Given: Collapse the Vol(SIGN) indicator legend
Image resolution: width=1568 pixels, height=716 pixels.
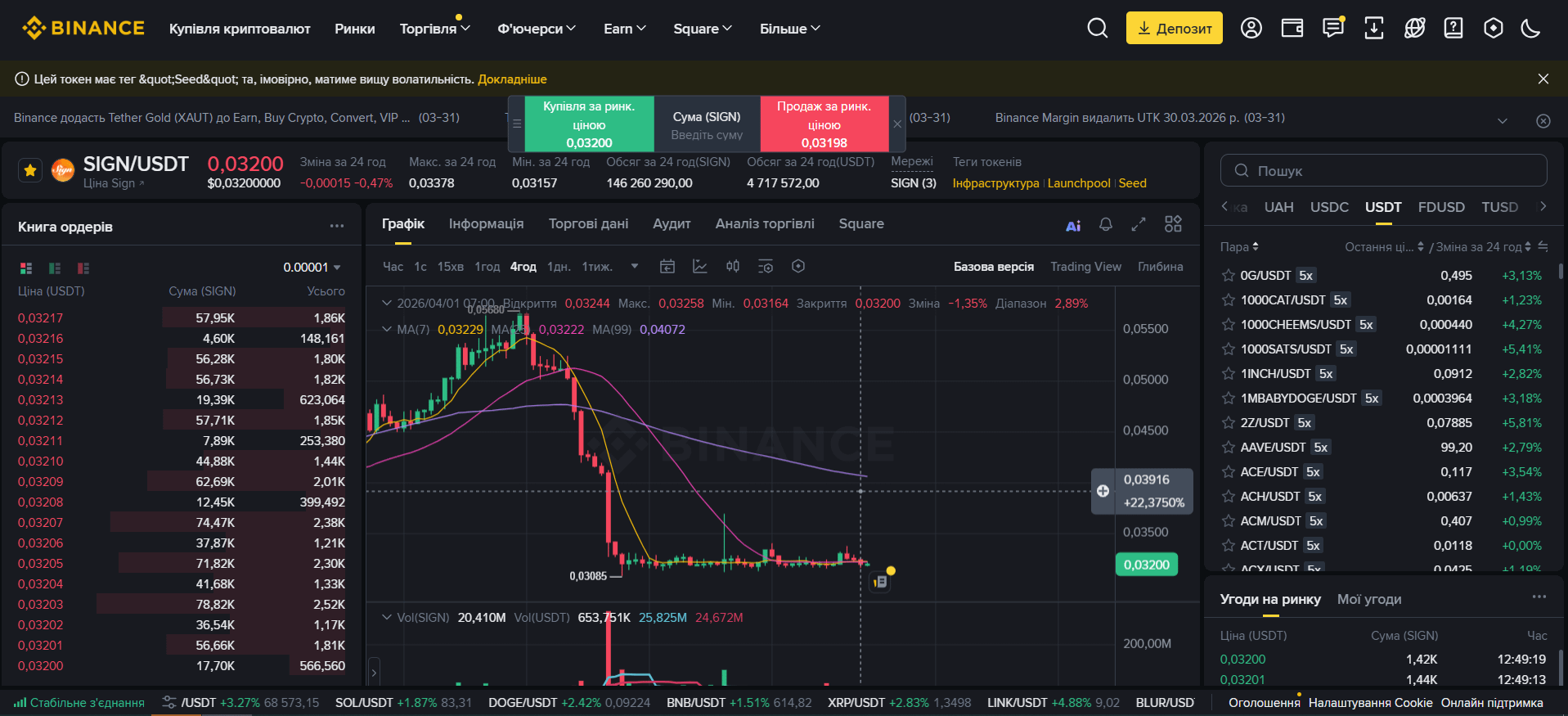Looking at the screenshot, I should coord(387,617).
